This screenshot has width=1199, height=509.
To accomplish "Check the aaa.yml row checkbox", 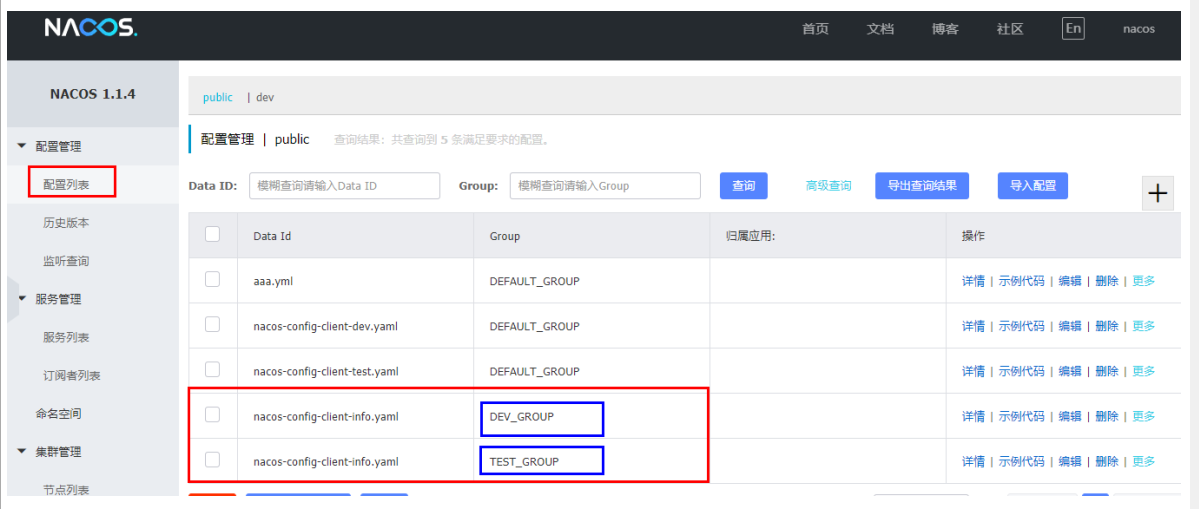I will point(213,280).
